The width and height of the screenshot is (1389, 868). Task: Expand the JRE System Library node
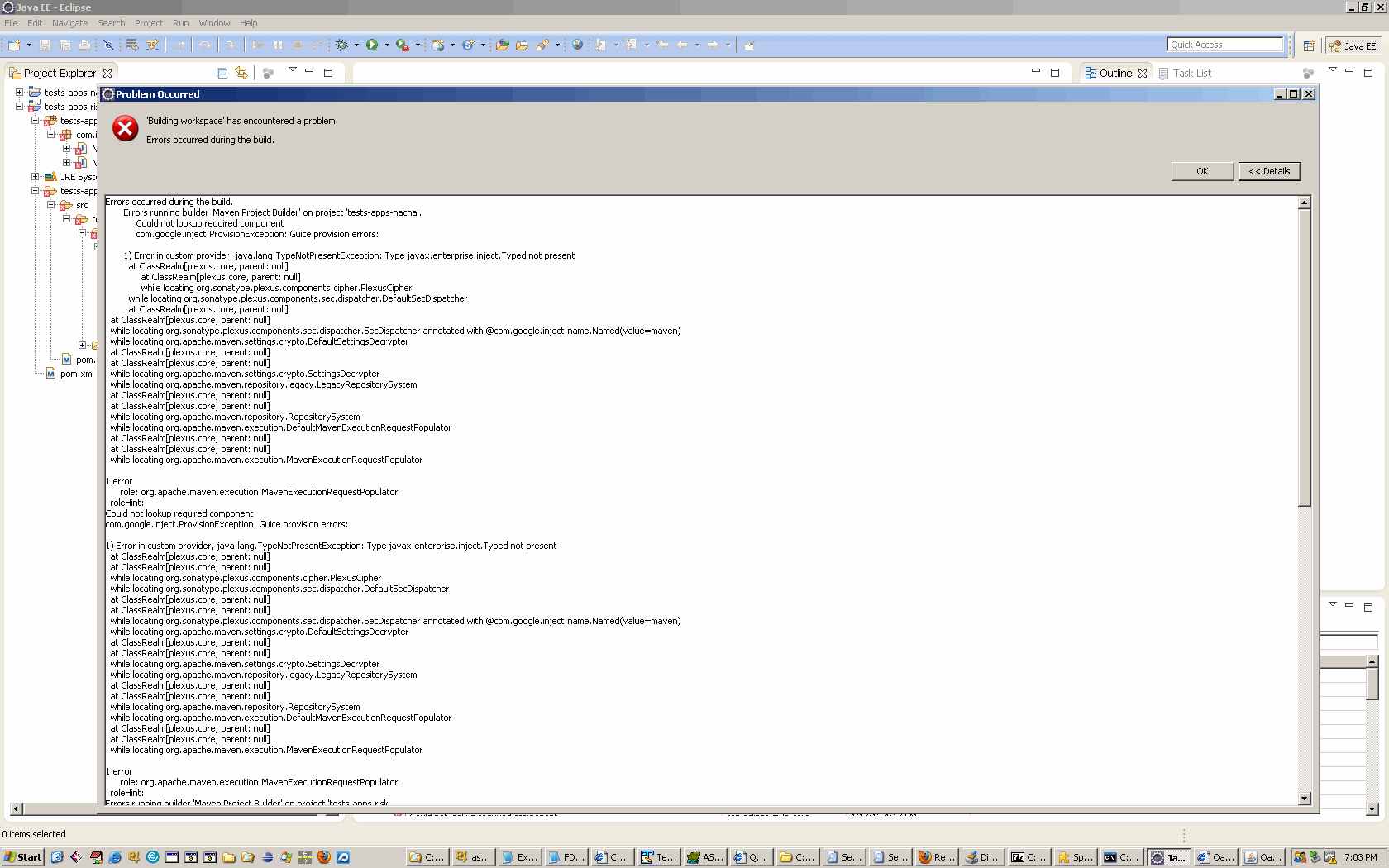point(35,177)
